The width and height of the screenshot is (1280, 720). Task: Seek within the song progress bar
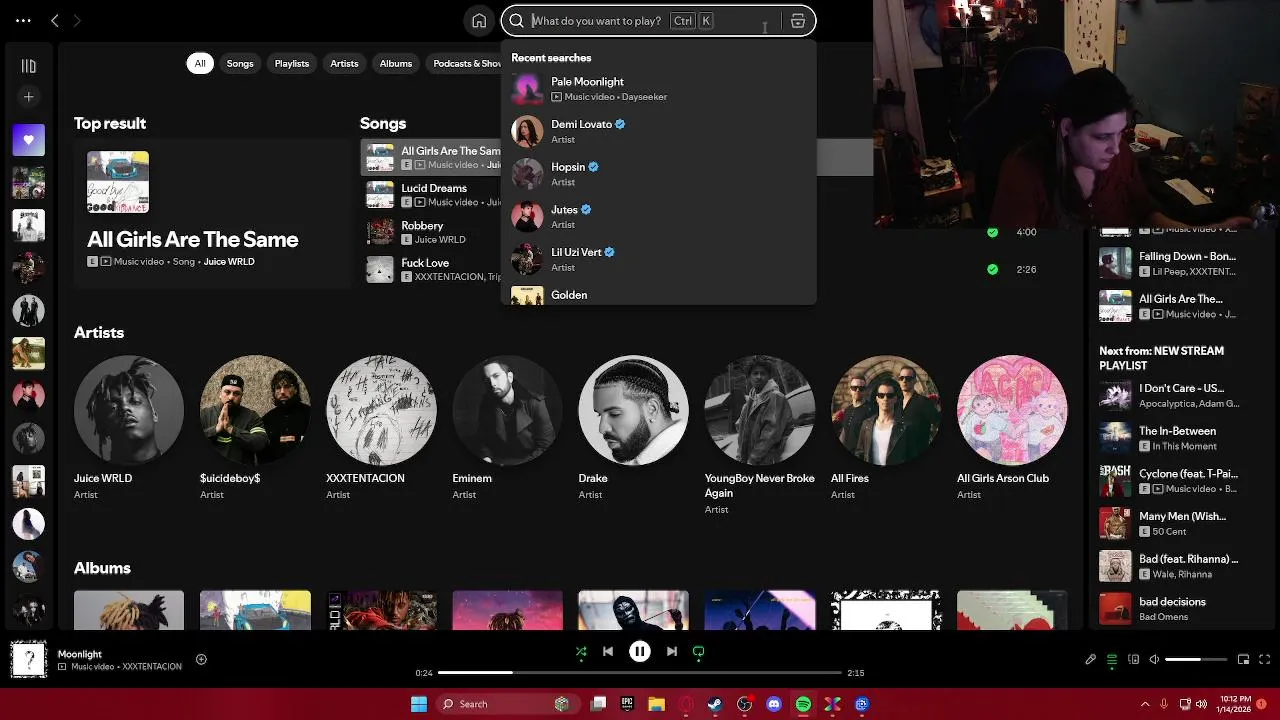pyautogui.click(x=640, y=673)
